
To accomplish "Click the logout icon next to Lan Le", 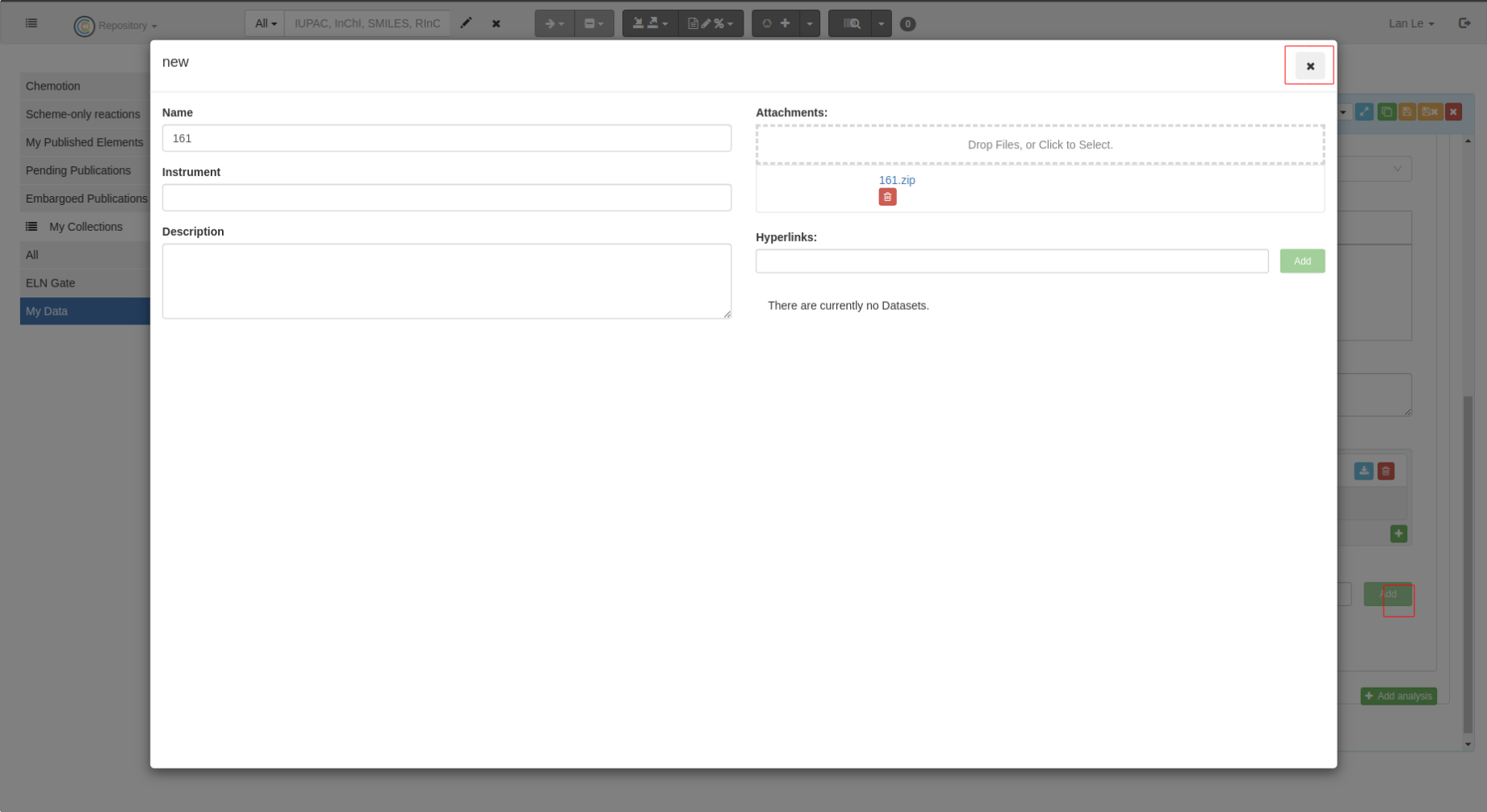I will point(1464,23).
